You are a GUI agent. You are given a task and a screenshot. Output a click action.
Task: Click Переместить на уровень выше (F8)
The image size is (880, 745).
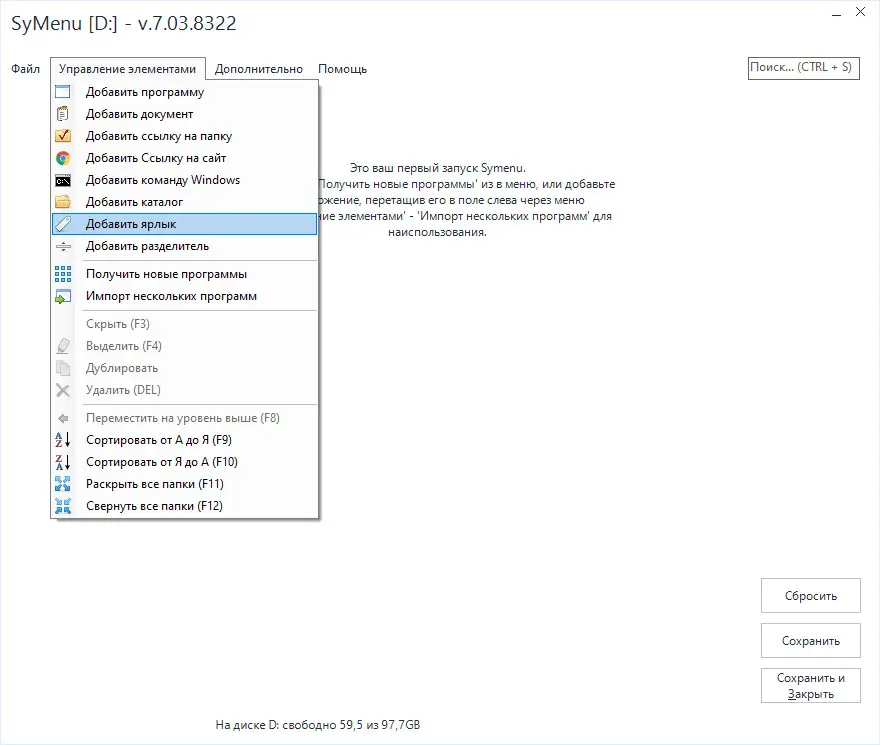(185, 418)
